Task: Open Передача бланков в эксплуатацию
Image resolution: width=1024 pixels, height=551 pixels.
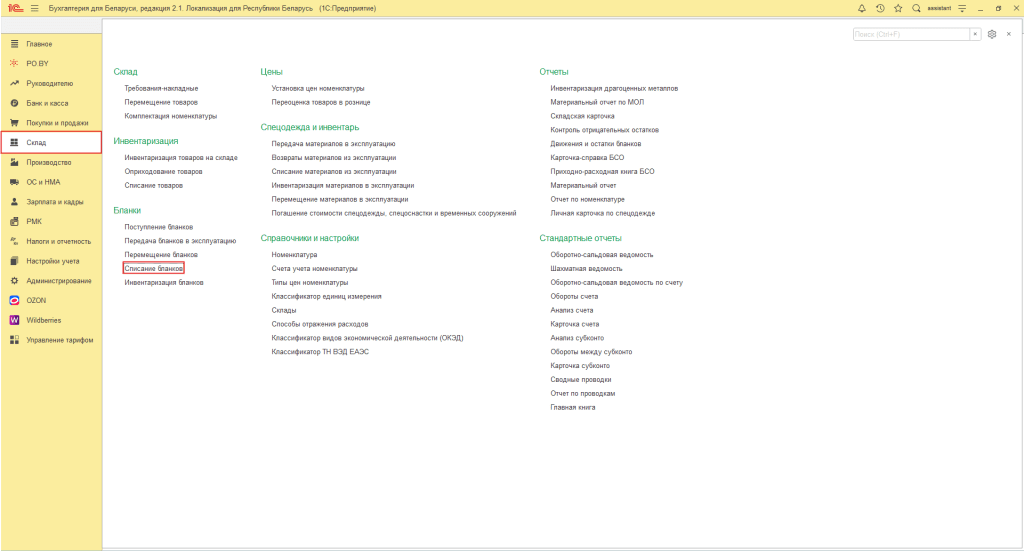Action: (x=180, y=241)
